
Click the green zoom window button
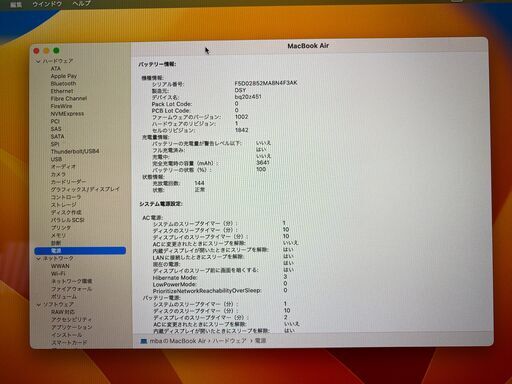point(56,51)
